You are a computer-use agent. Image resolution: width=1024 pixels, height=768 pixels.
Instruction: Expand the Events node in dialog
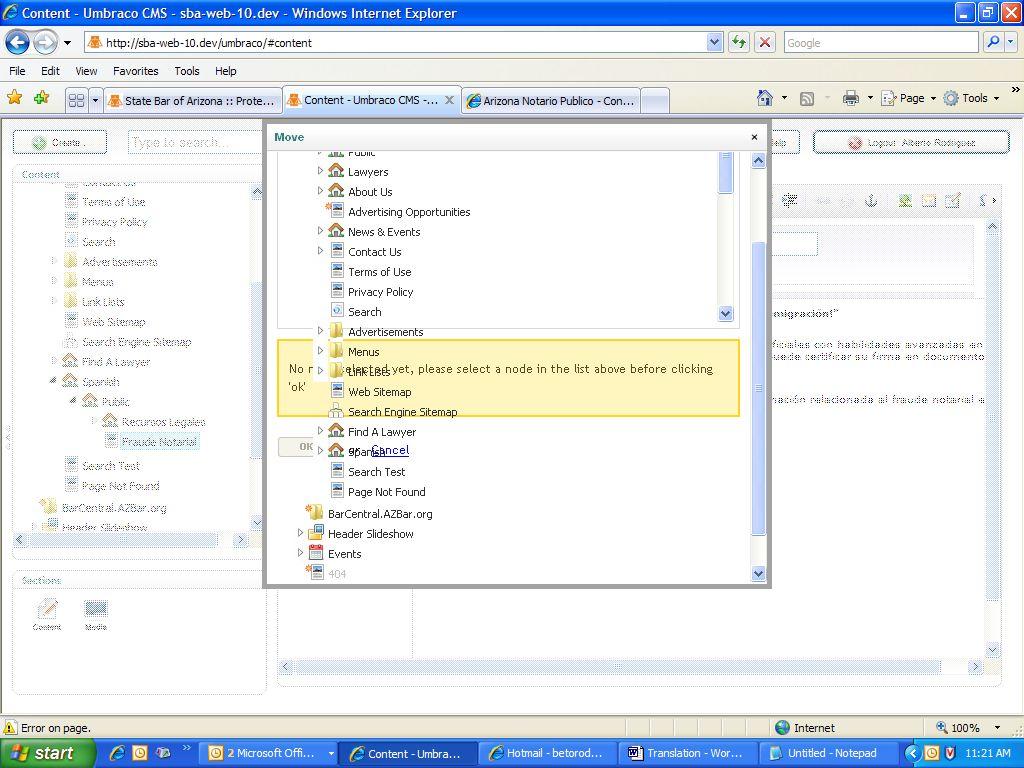pyautogui.click(x=300, y=553)
